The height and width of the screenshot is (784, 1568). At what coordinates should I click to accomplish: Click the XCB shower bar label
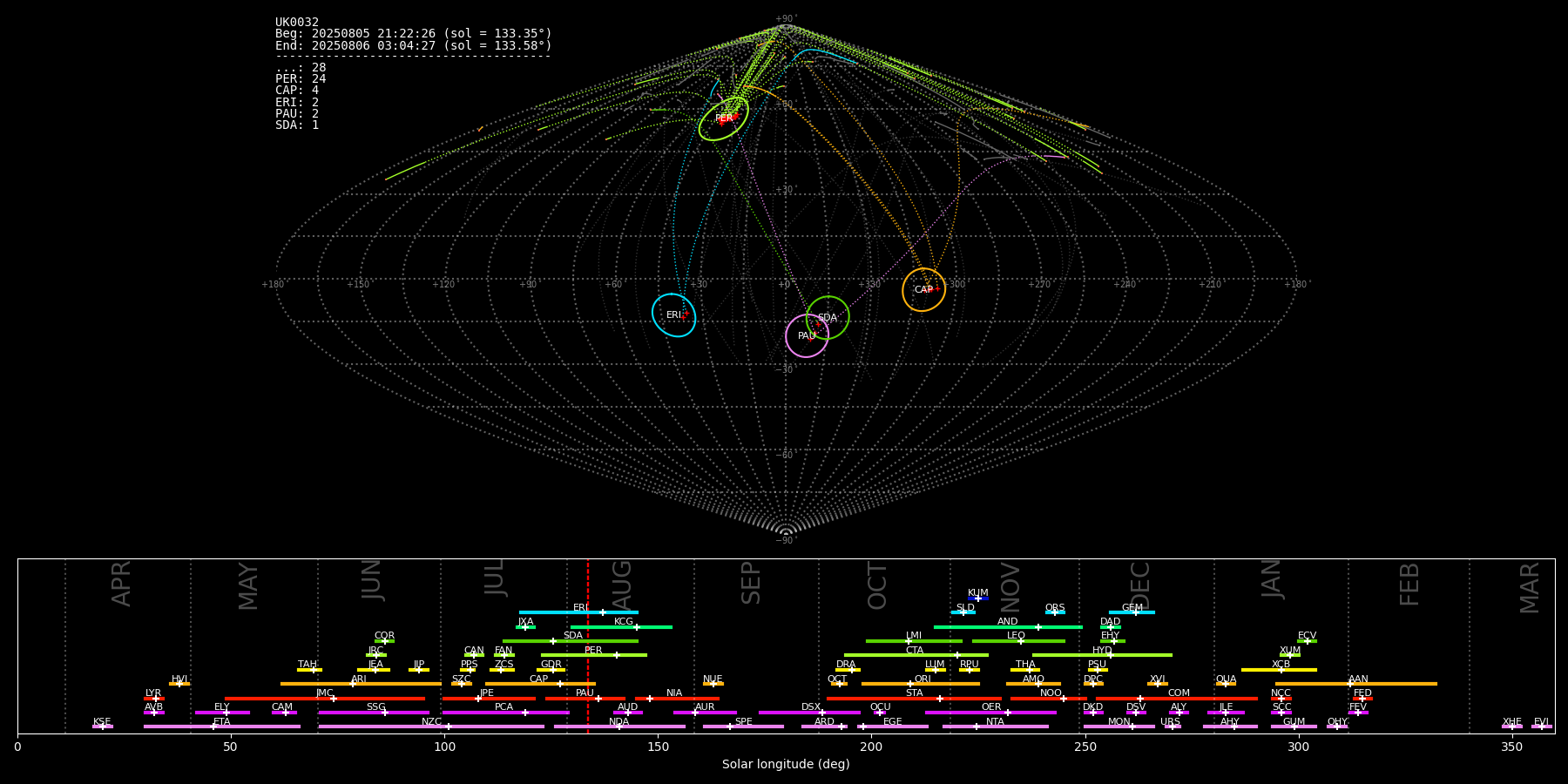[x=1281, y=665]
